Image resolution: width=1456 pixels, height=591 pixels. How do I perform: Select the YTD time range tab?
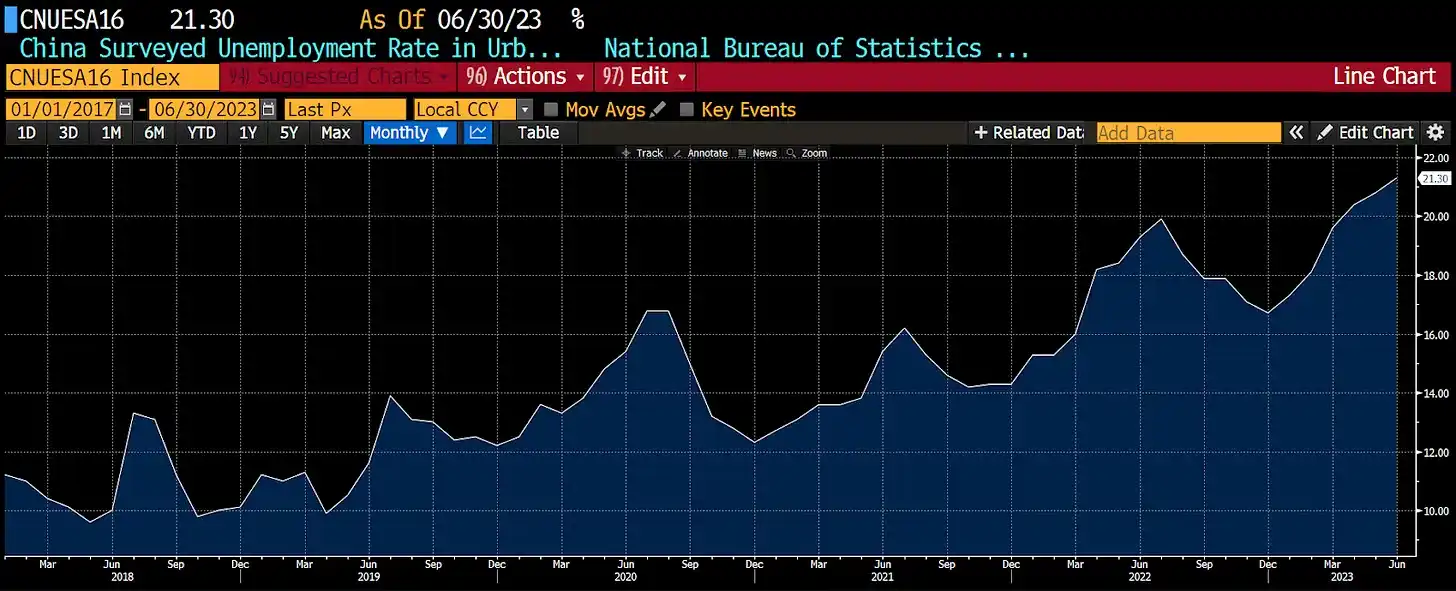click(201, 133)
